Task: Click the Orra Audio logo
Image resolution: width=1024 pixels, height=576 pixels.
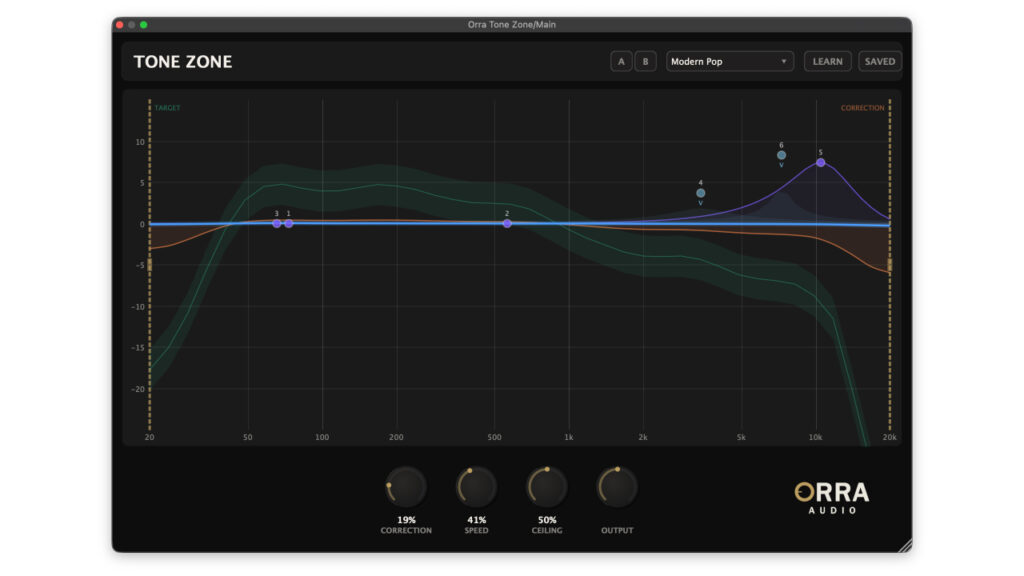Action: [x=832, y=496]
